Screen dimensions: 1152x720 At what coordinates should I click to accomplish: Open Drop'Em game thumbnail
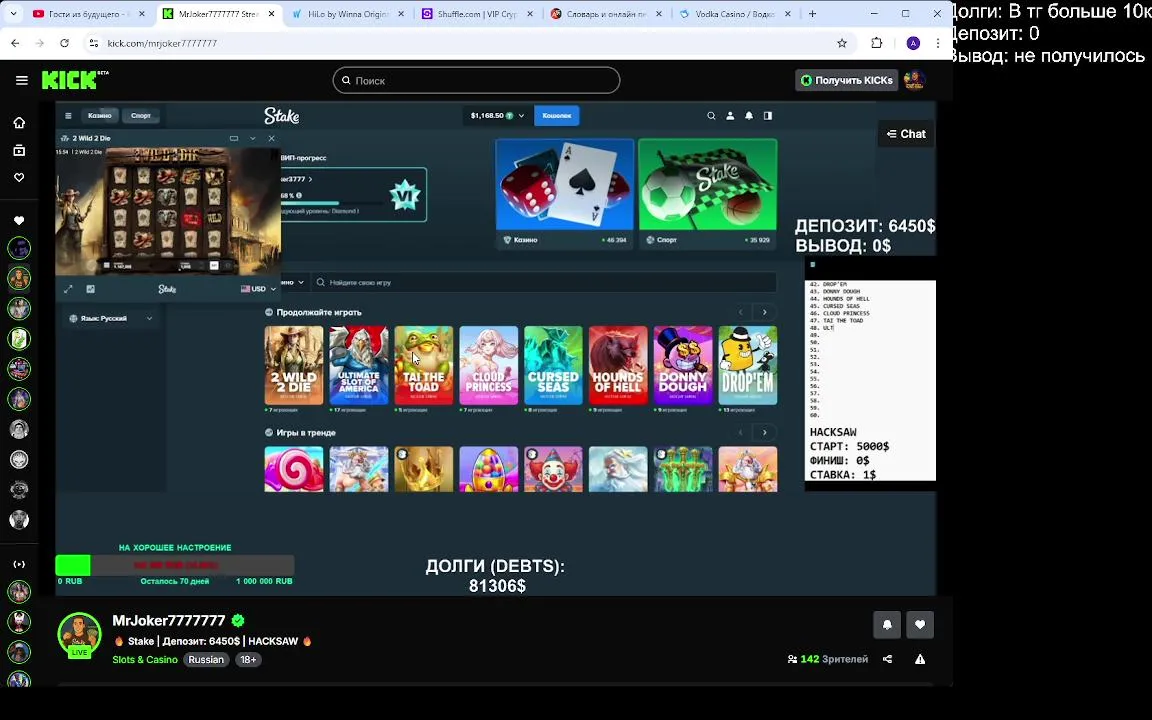click(x=748, y=365)
